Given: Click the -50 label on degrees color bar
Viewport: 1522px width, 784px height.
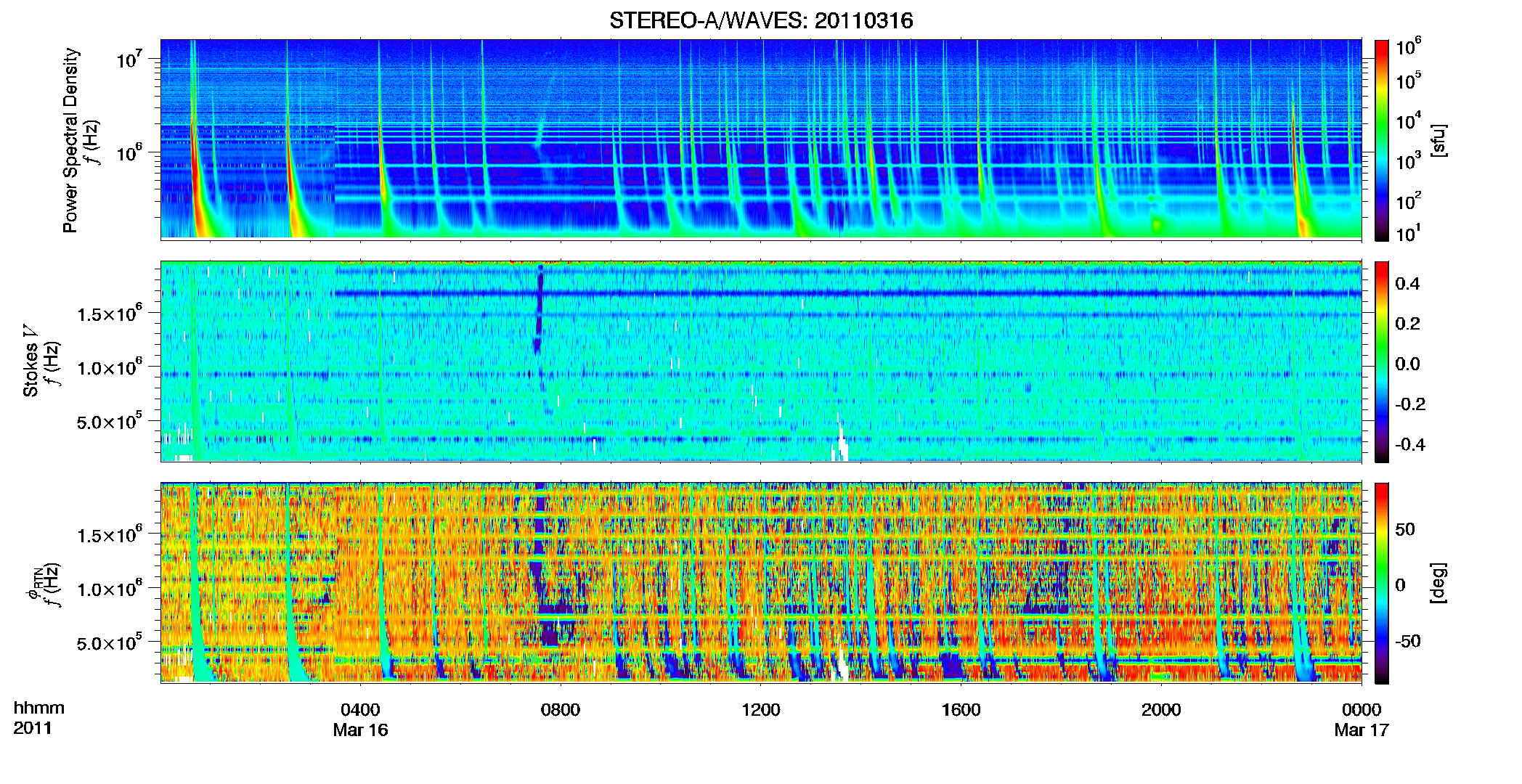Looking at the screenshot, I should coord(1408,641).
